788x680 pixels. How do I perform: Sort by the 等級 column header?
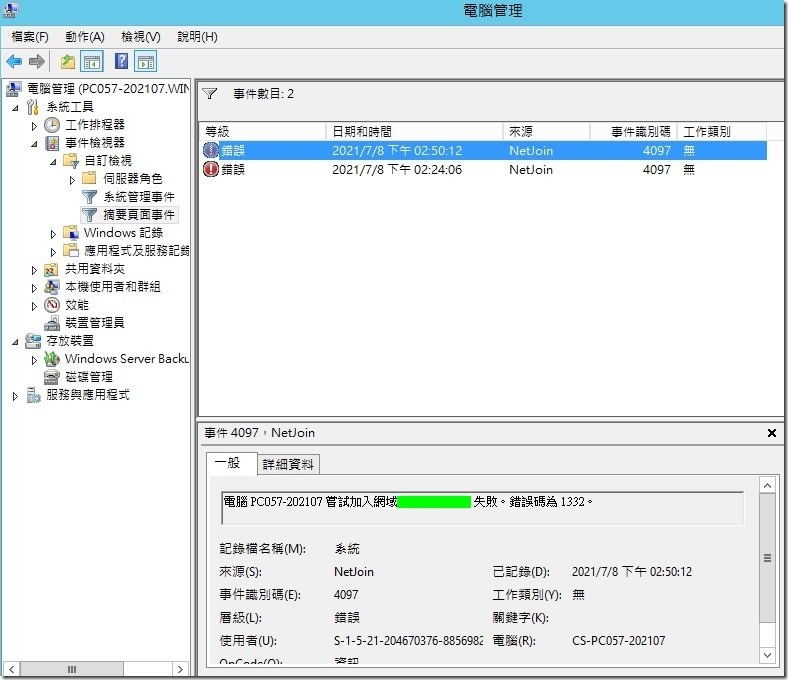[262, 132]
